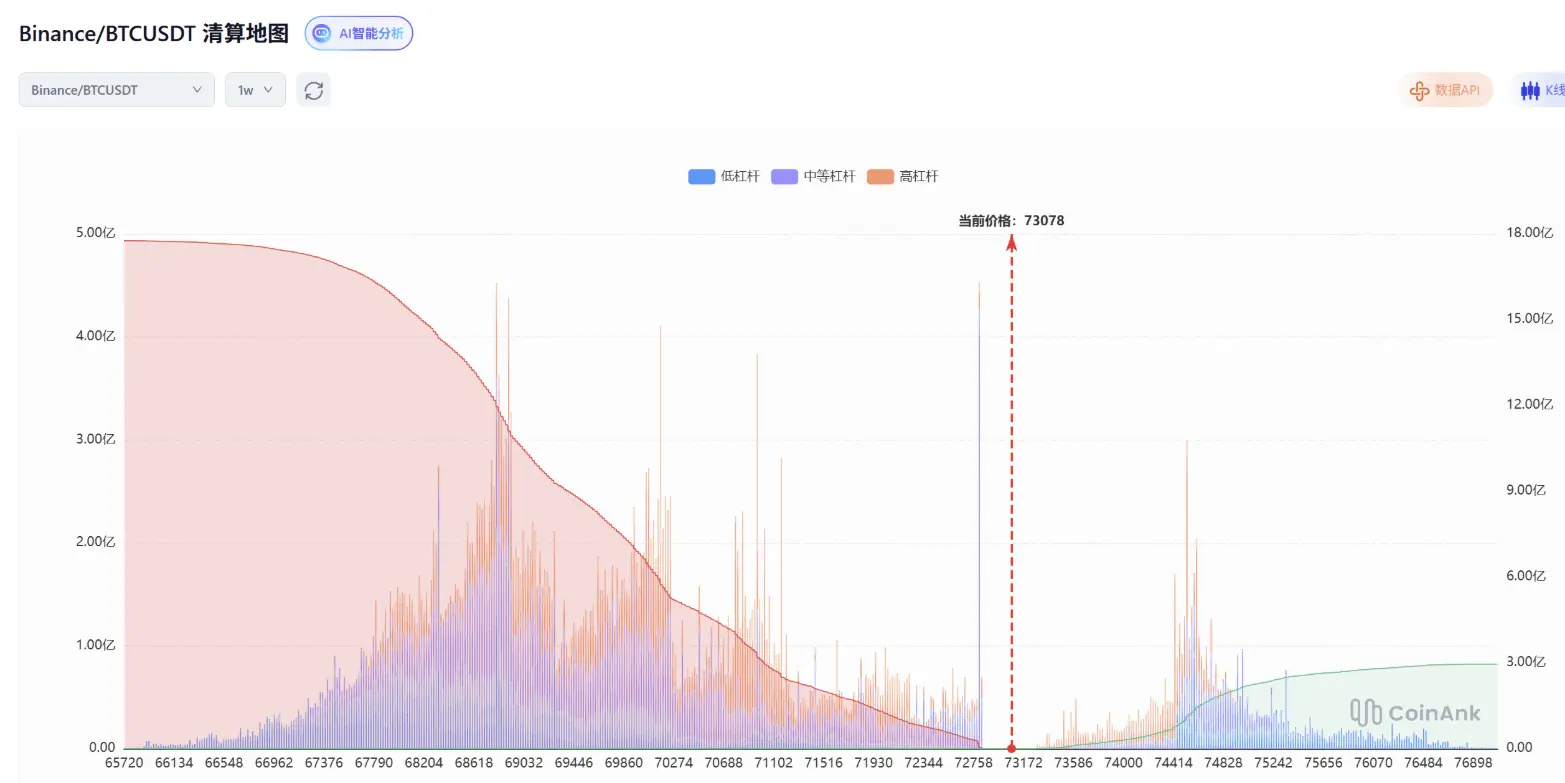
Task: Open the 数据API button
Action: (x=1445, y=90)
